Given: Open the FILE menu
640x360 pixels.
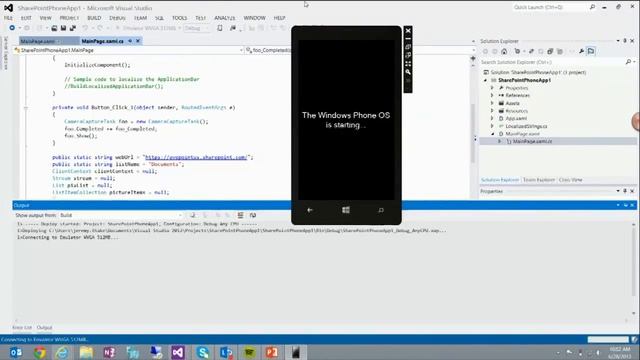Looking at the screenshot, I should click(x=8, y=18).
